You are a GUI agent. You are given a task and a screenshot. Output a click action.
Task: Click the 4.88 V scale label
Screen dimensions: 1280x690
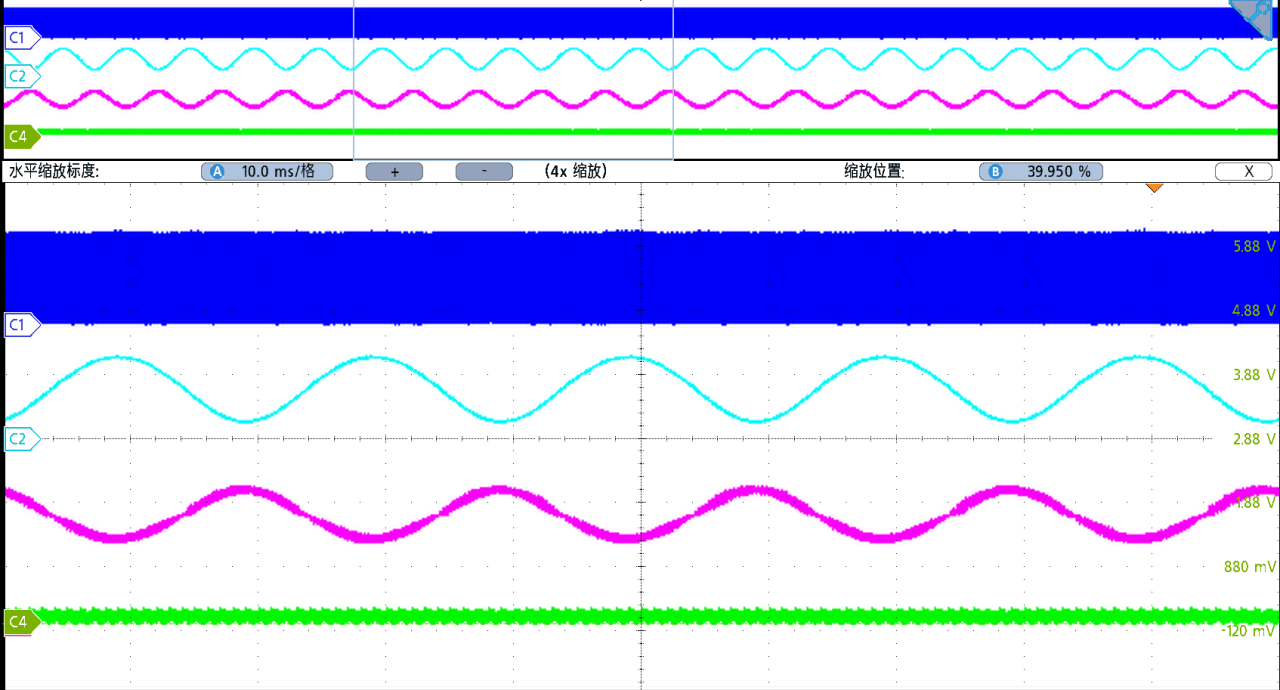point(1255,311)
